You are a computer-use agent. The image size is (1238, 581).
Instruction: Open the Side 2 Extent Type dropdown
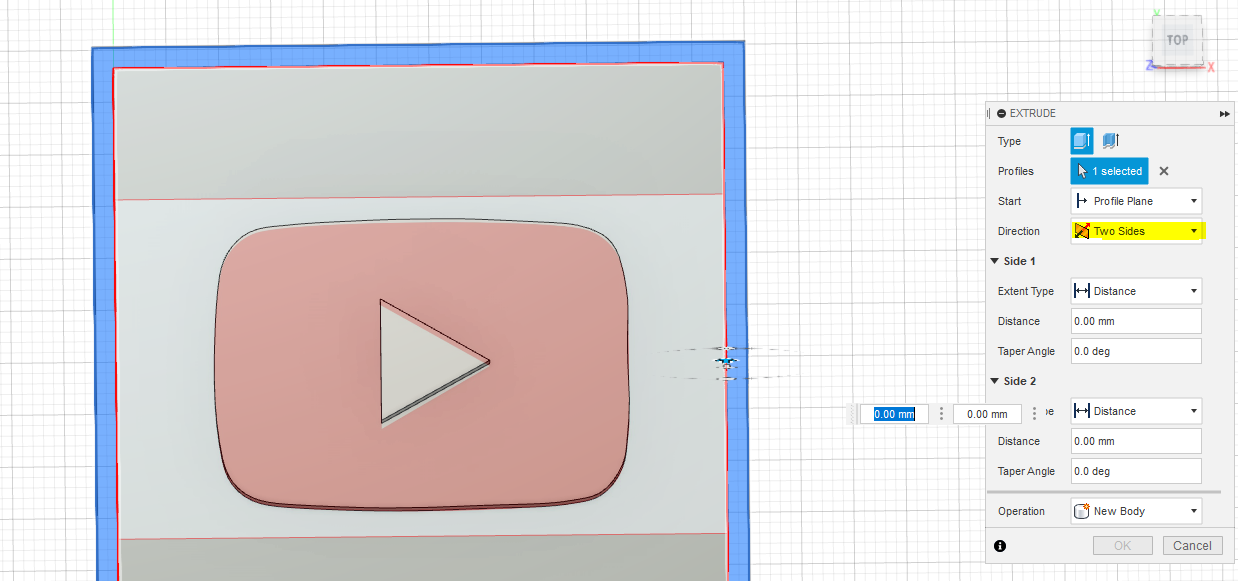pos(1136,411)
